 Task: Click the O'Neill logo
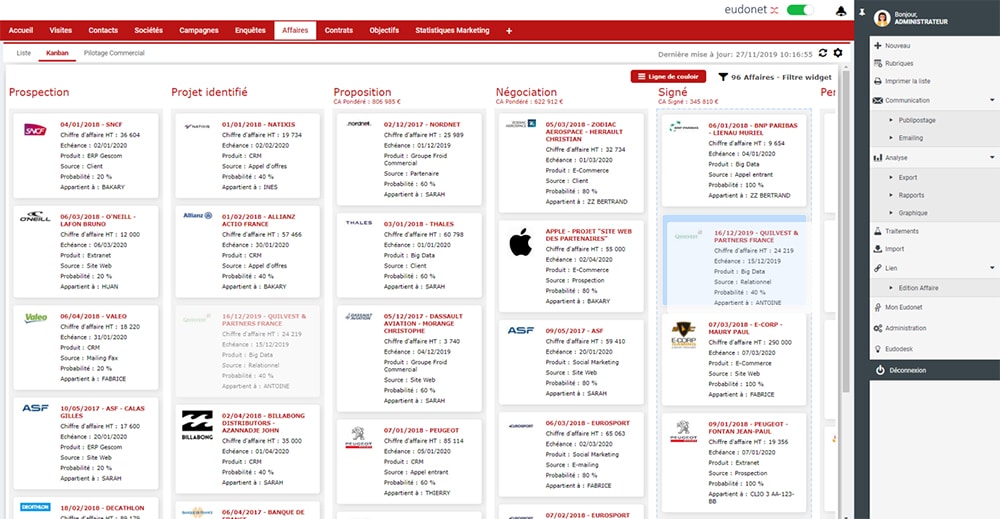[35, 217]
